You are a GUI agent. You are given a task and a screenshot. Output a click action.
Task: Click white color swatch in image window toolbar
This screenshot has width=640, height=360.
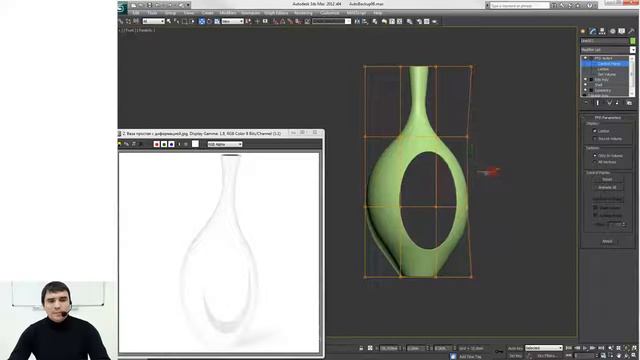coord(196,144)
